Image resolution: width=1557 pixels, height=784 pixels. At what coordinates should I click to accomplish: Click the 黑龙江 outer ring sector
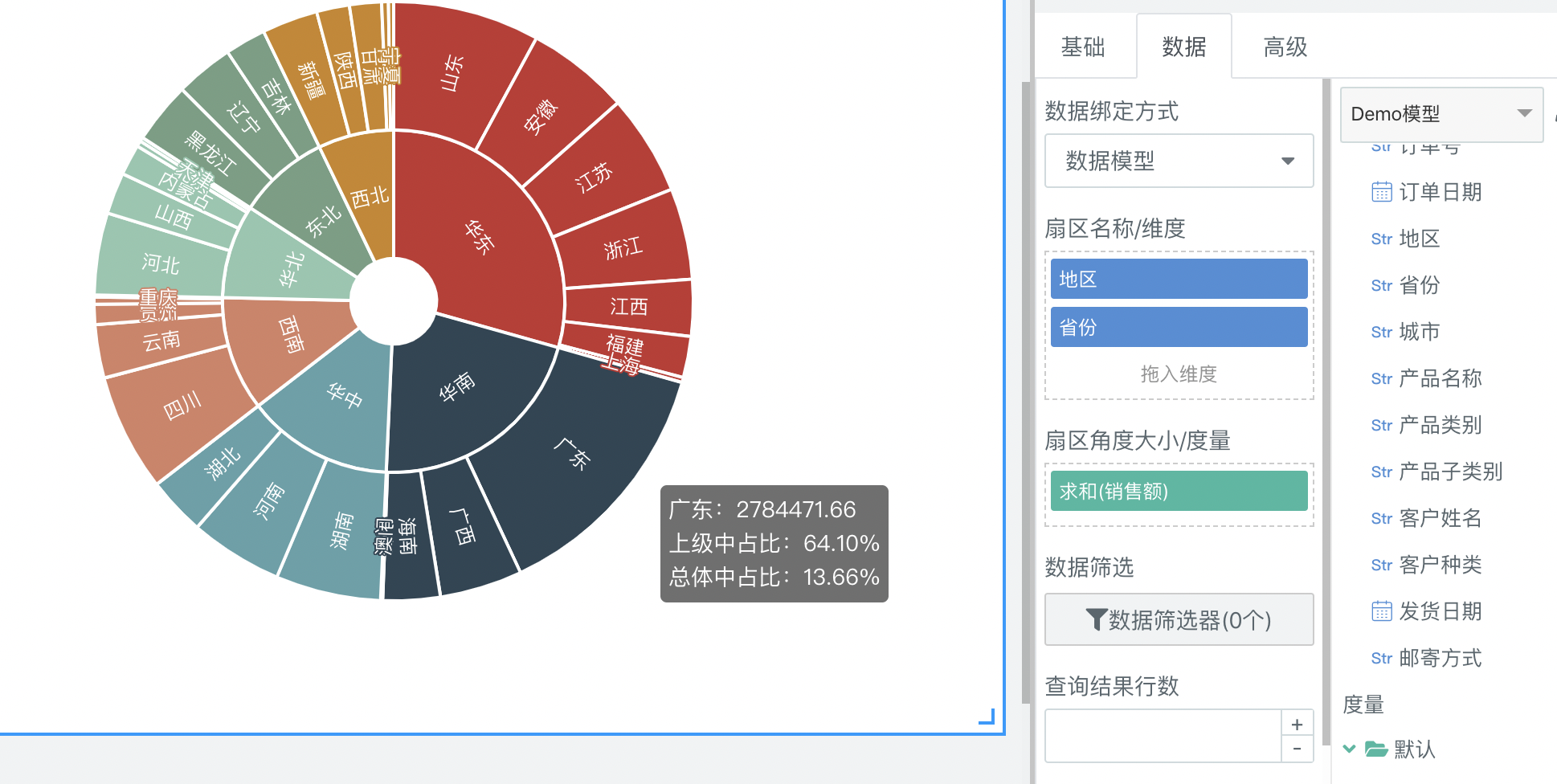[210, 153]
